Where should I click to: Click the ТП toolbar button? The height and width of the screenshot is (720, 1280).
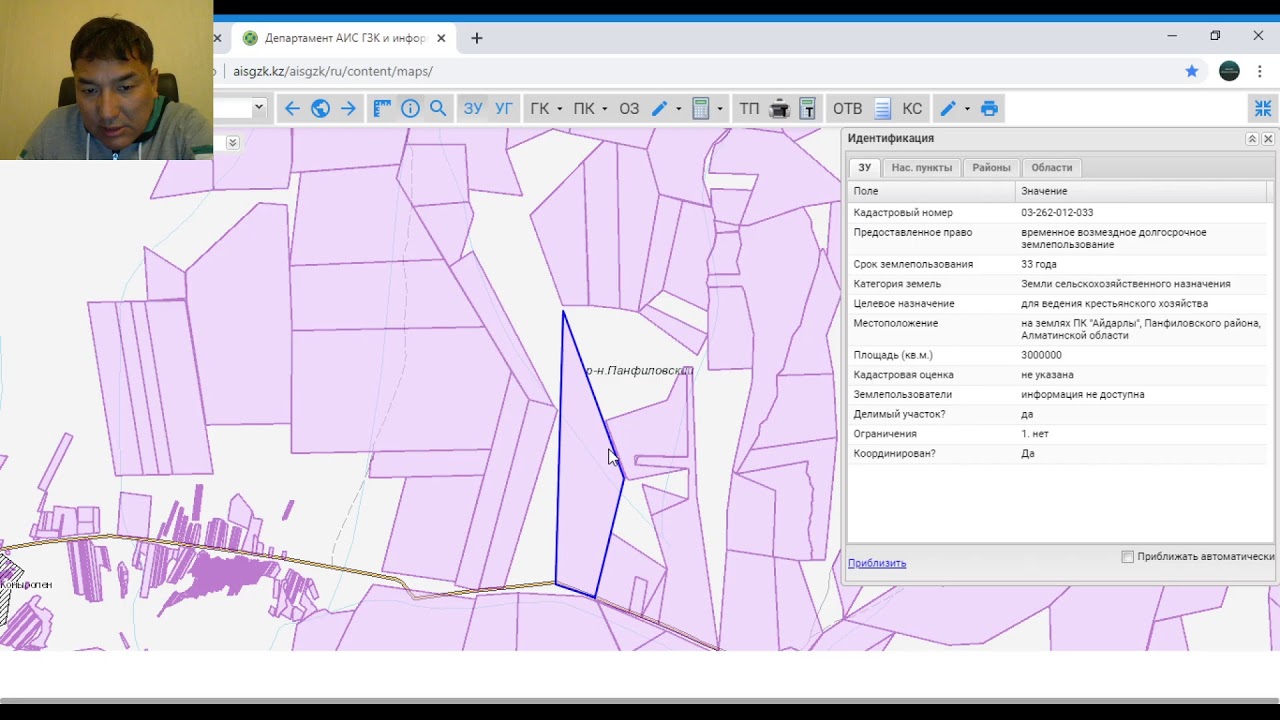[x=749, y=109]
